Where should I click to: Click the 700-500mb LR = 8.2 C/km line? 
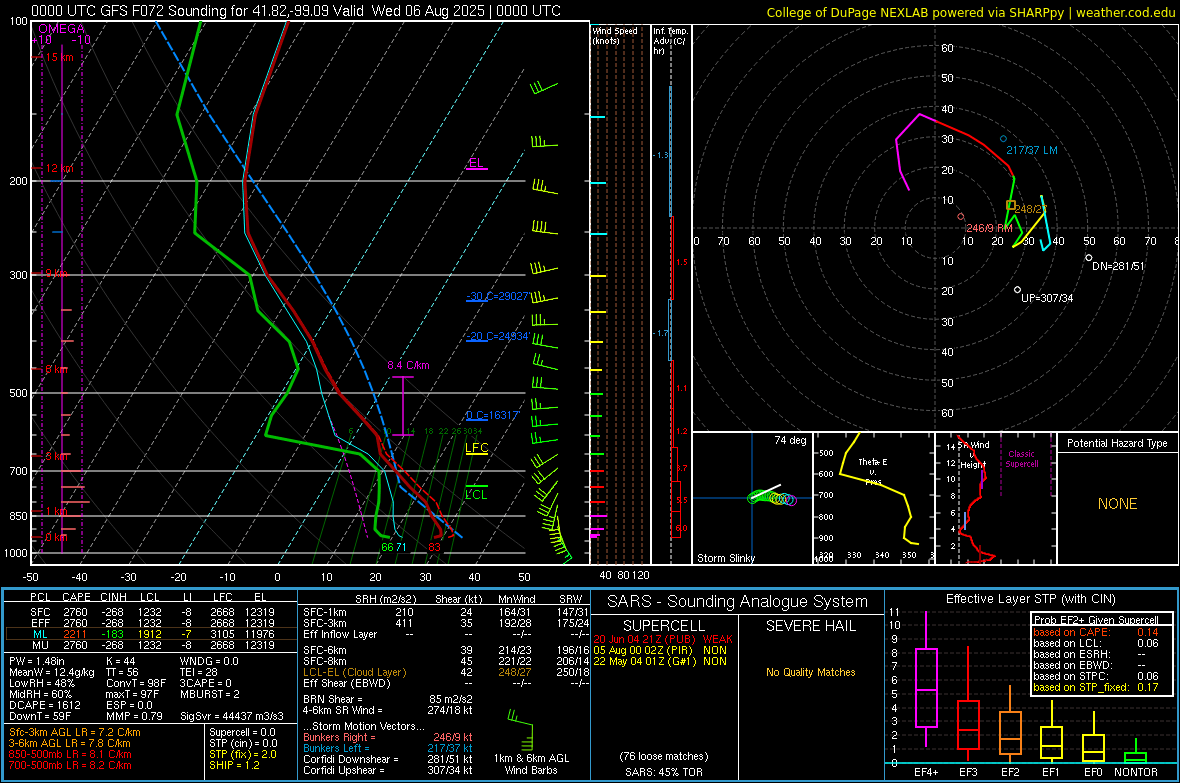point(70,765)
